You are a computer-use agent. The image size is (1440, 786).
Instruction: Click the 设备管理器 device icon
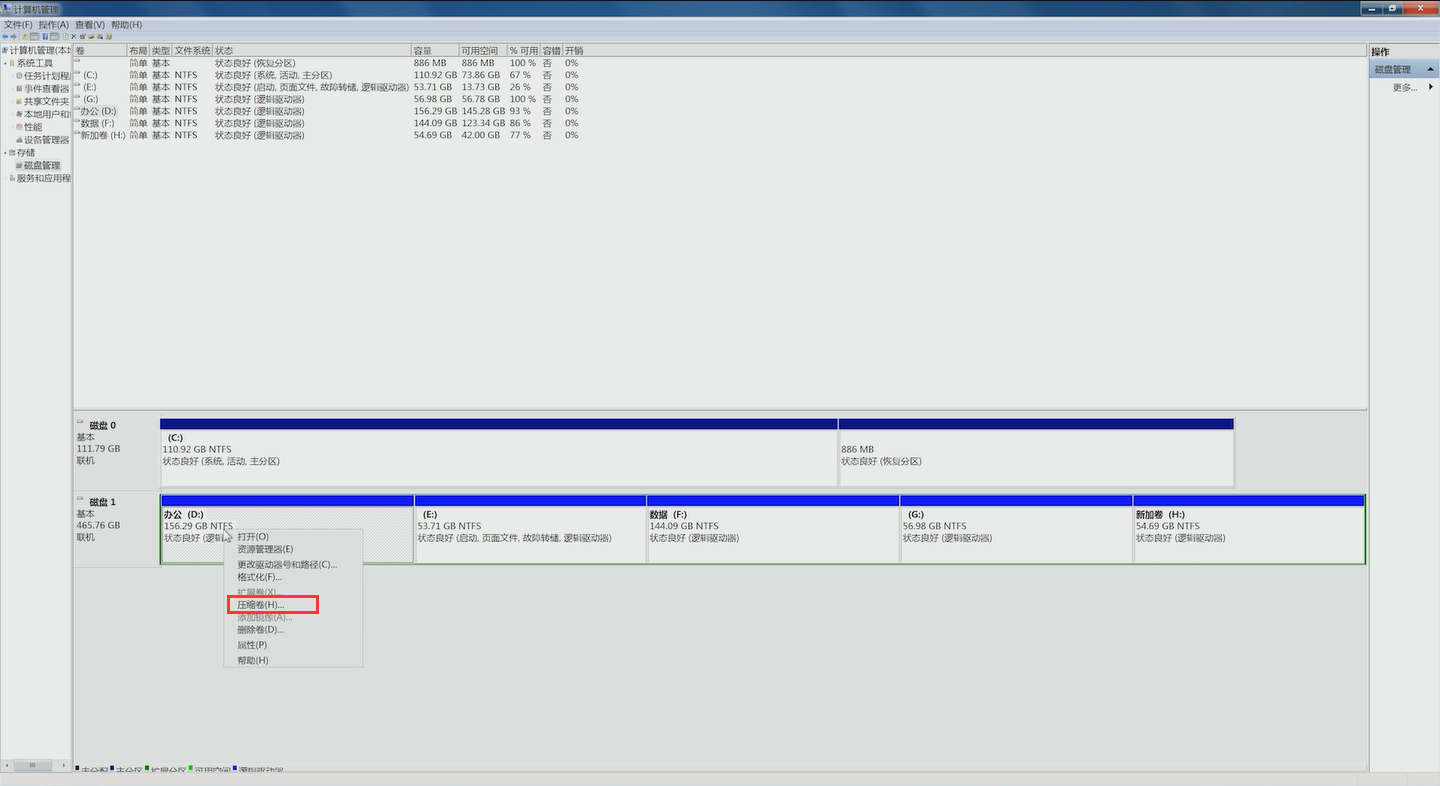point(19,140)
